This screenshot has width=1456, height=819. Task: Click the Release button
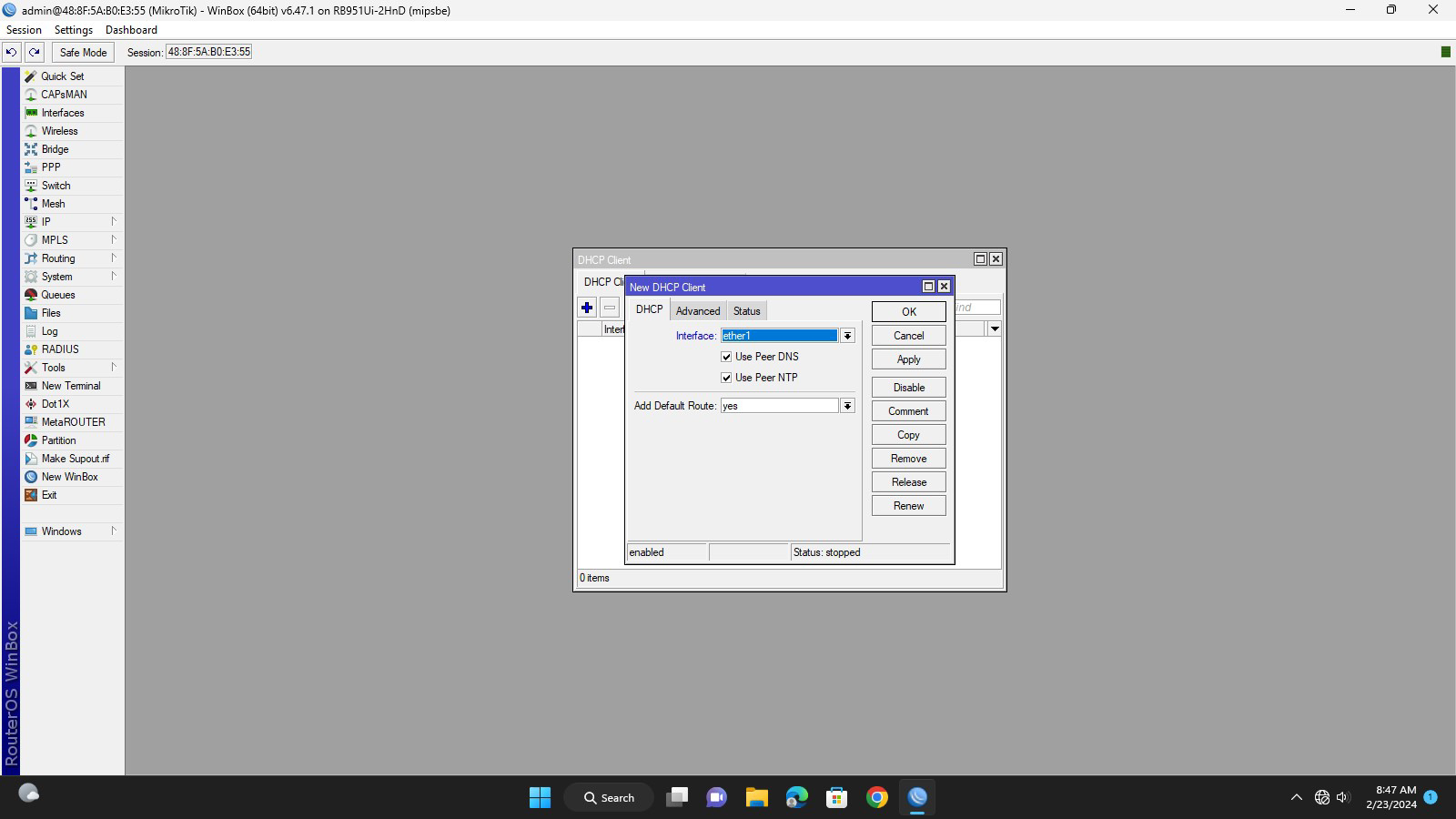point(908,482)
